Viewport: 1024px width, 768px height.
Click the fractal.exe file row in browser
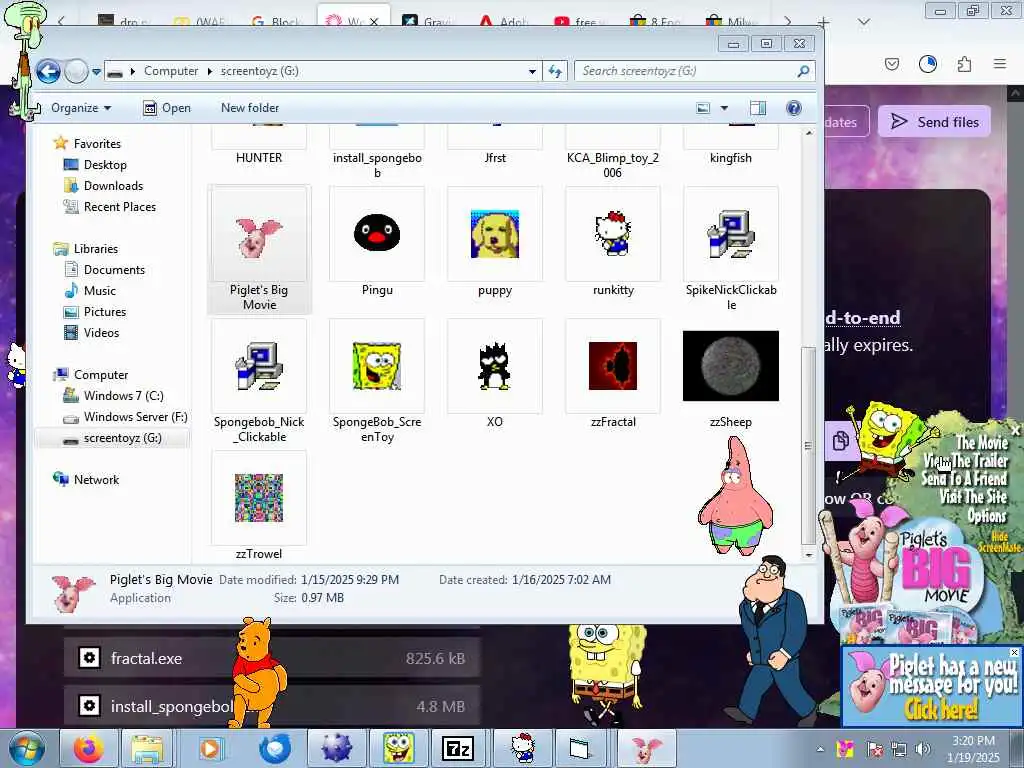272,658
